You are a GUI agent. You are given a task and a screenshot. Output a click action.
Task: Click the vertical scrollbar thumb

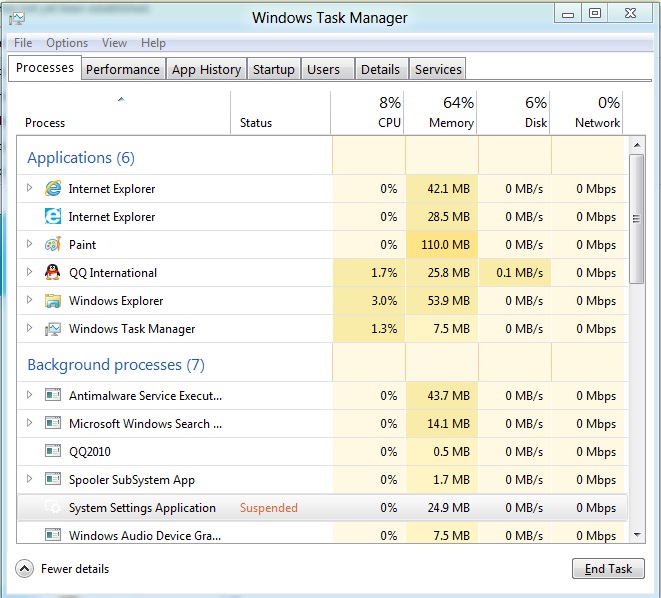(637, 219)
